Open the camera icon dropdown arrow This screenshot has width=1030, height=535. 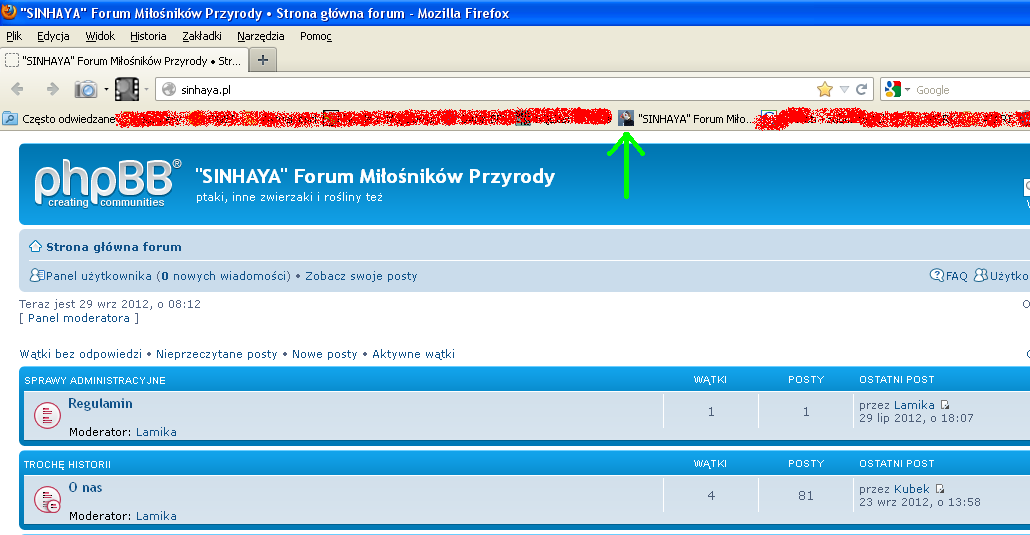pyautogui.click(x=106, y=89)
